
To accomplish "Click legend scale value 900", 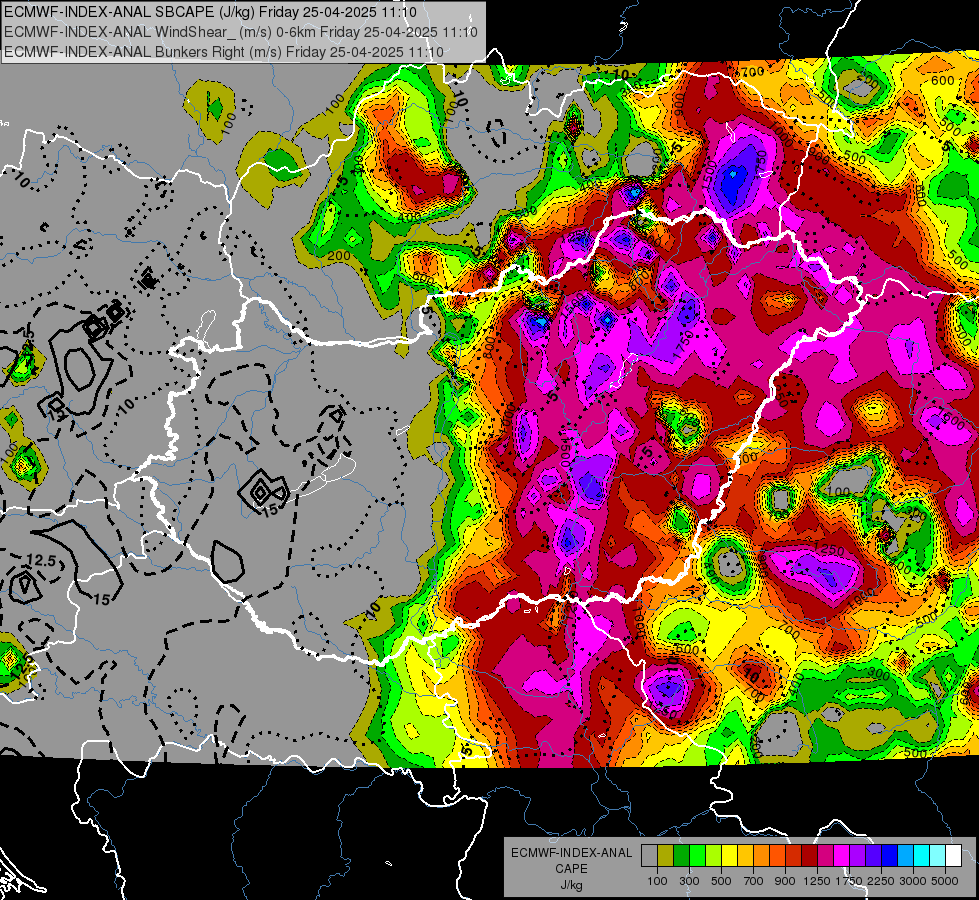I will [x=785, y=881].
